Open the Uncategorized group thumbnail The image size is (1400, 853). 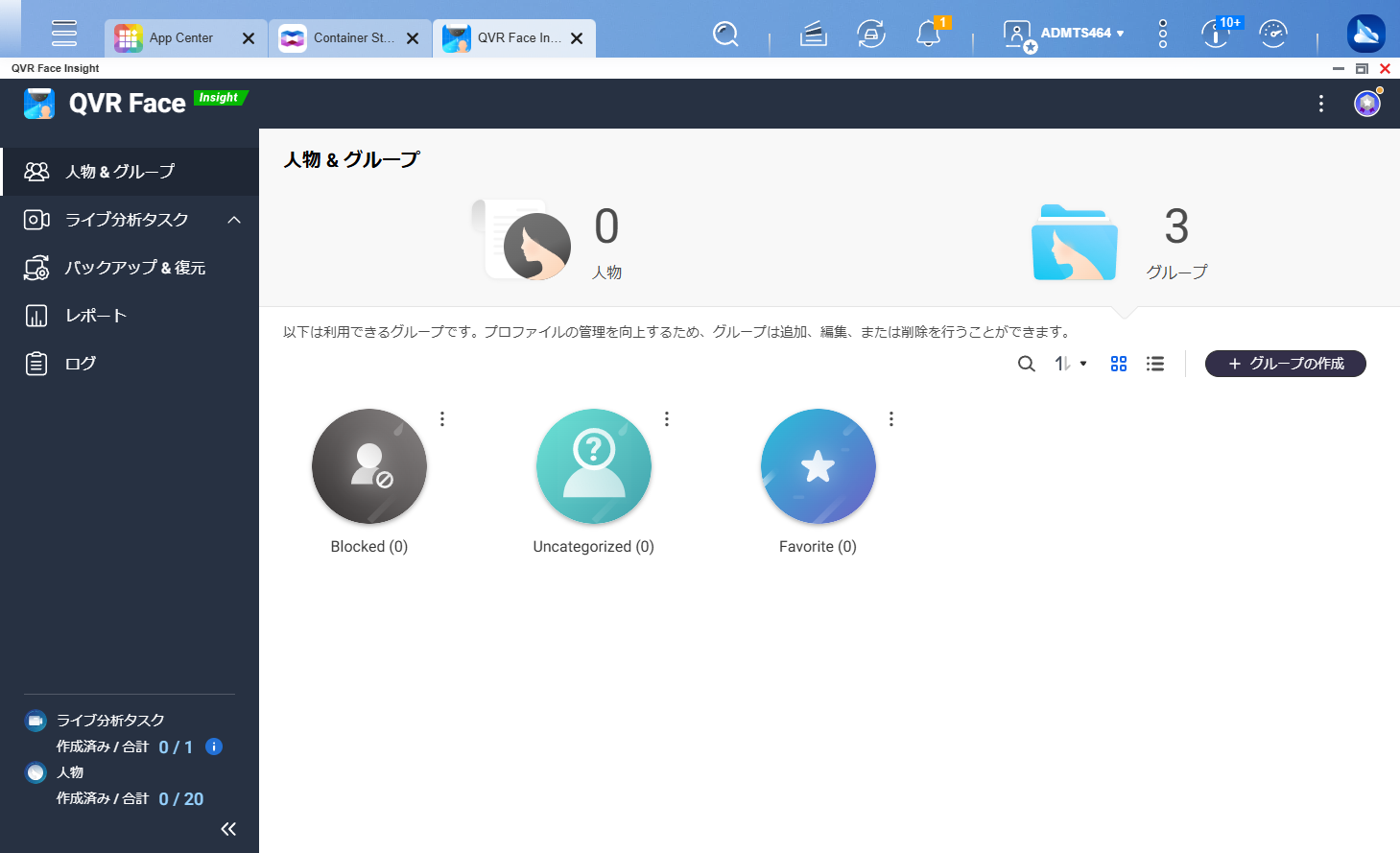pos(594,466)
